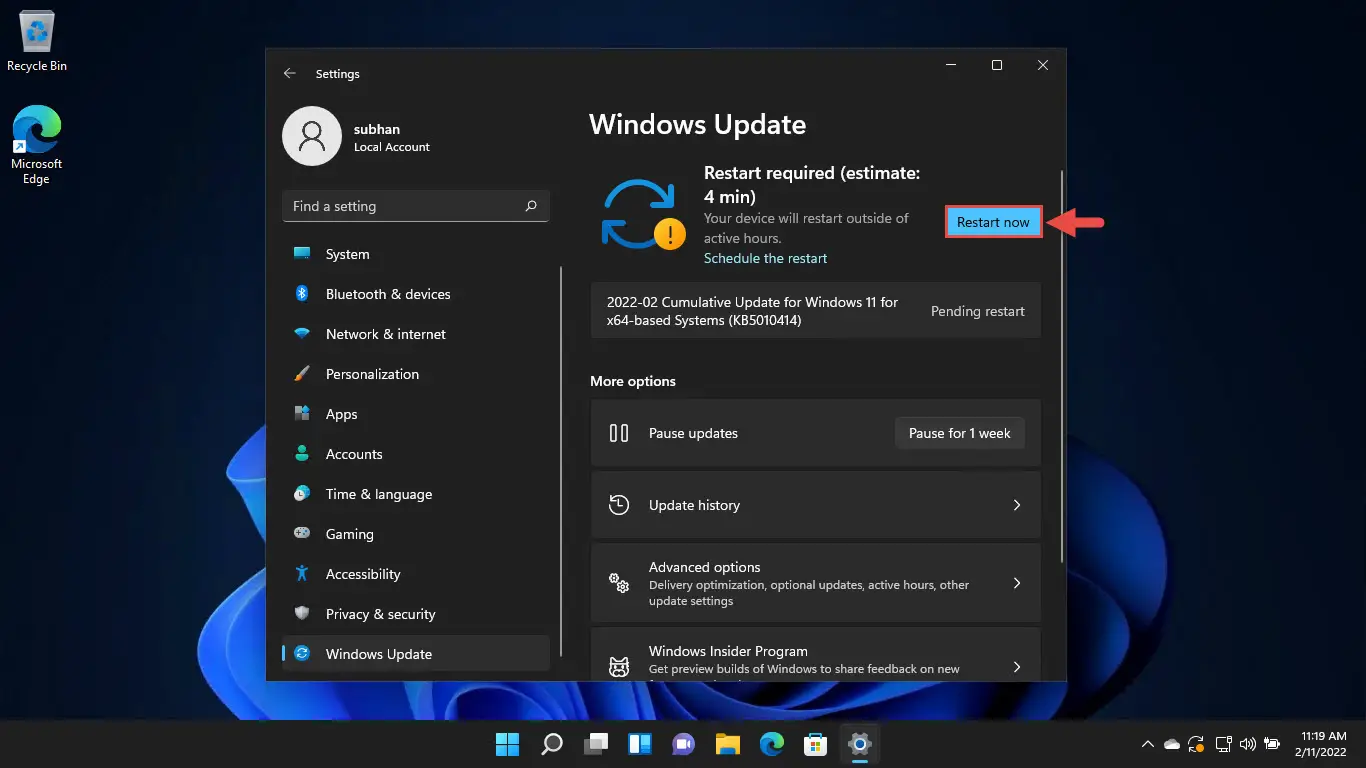The width and height of the screenshot is (1366, 768).
Task: Click the OneDrive cloud tray icon
Action: (x=1172, y=744)
